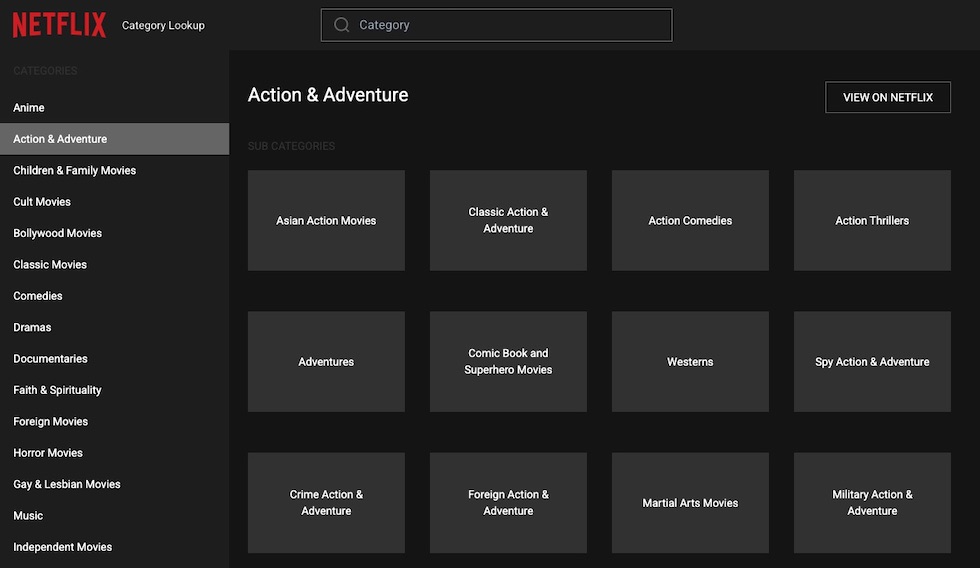Click the SUB CATEGORIES label

tap(291, 146)
